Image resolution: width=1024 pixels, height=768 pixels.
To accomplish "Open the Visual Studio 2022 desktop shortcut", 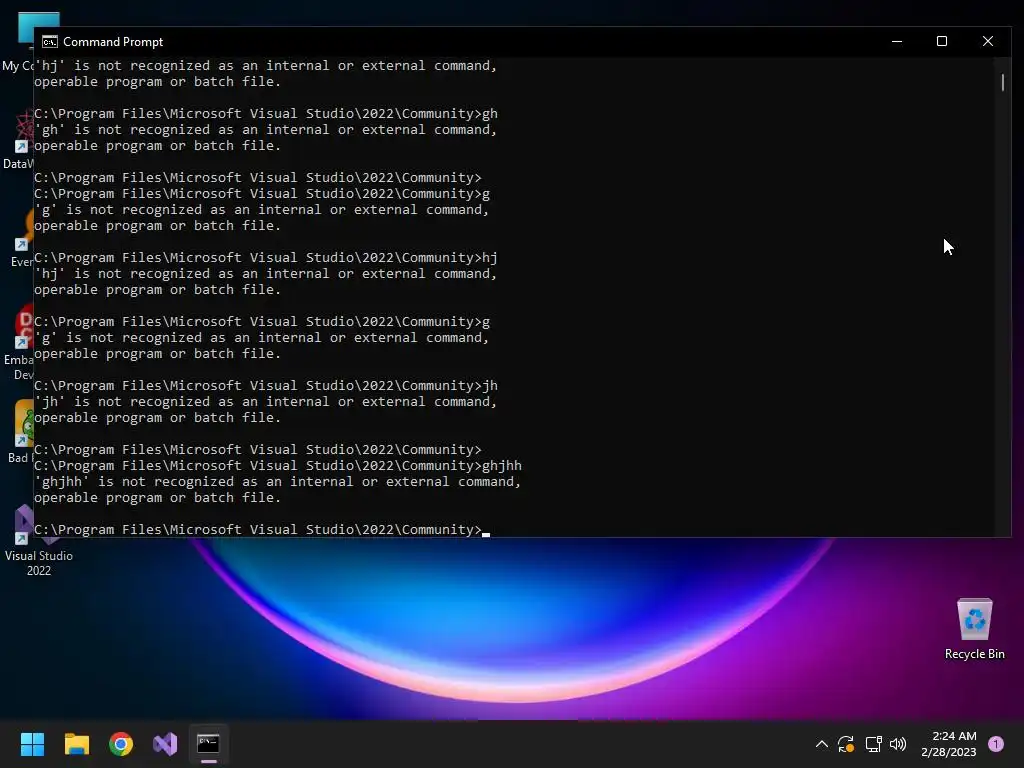I will click(x=39, y=542).
